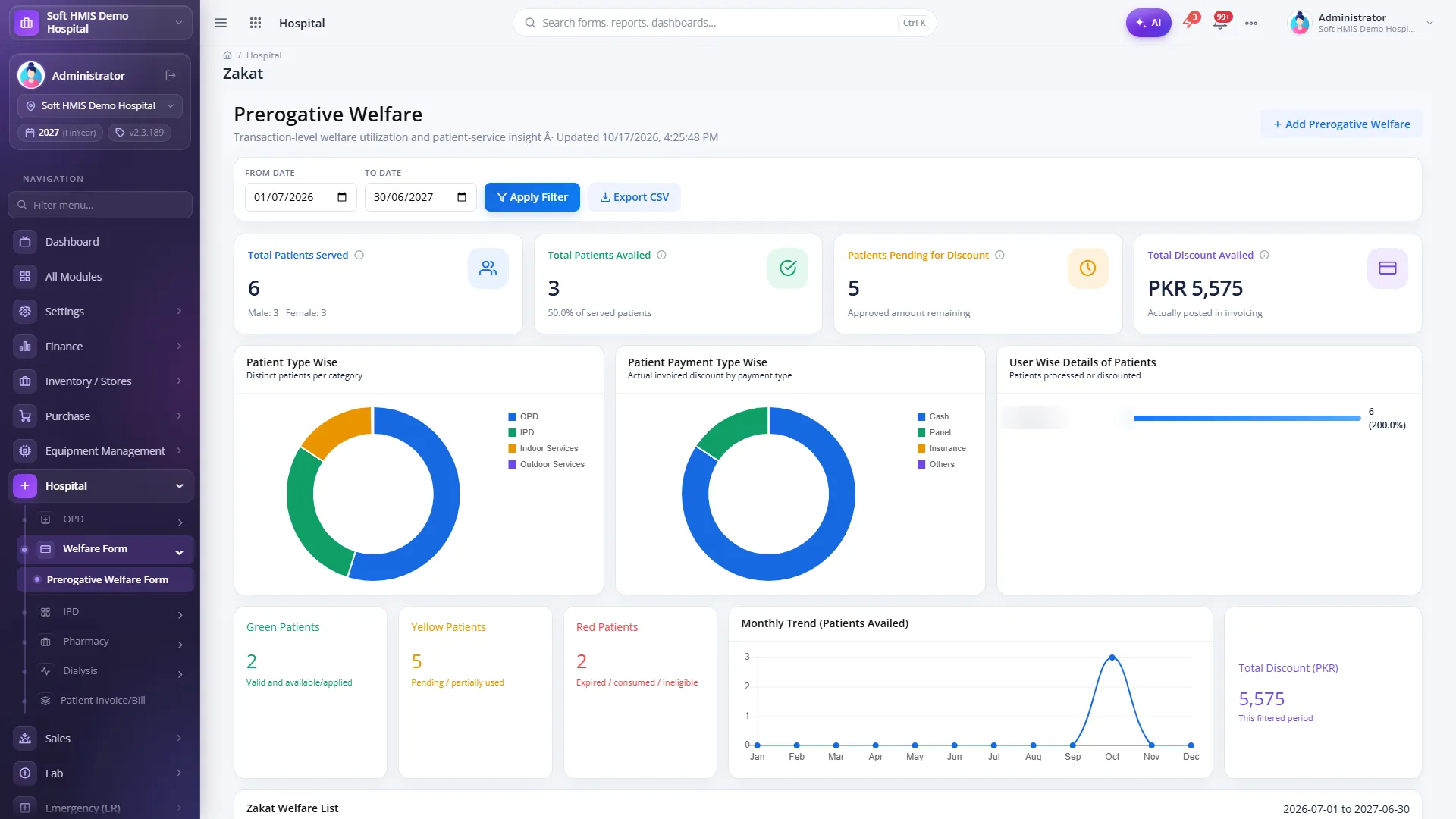The width and height of the screenshot is (1456, 819).
Task: Click Export CSV button
Action: (x=634, y=197)
